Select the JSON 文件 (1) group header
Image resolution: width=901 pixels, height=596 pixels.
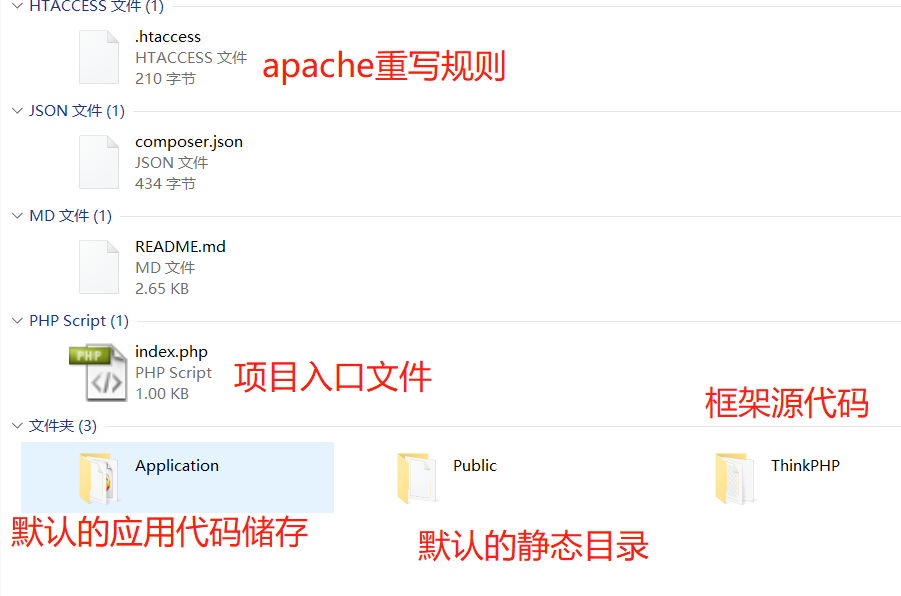[77, 110]
